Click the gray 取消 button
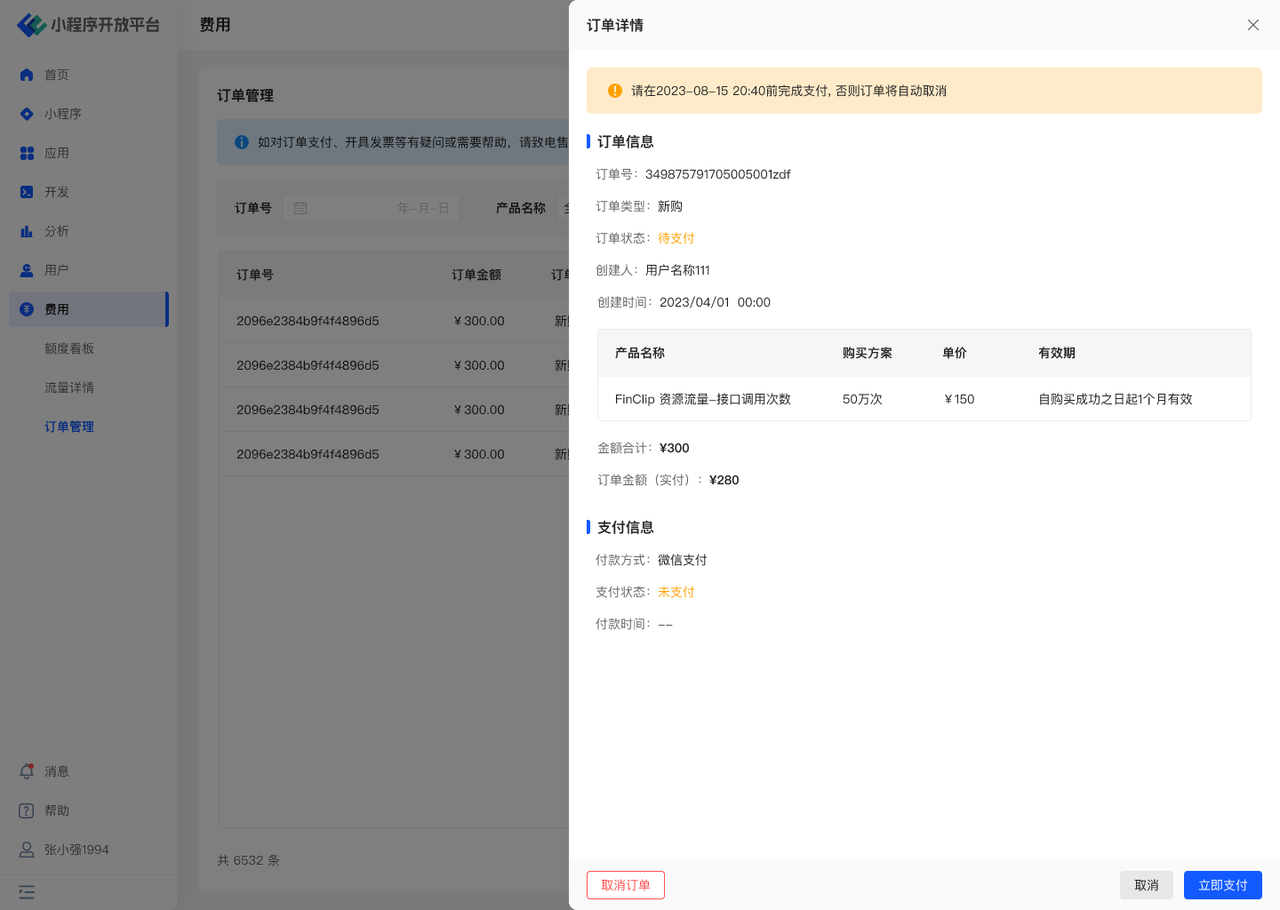This screenshot has height=910, width=1280. 1146,885
